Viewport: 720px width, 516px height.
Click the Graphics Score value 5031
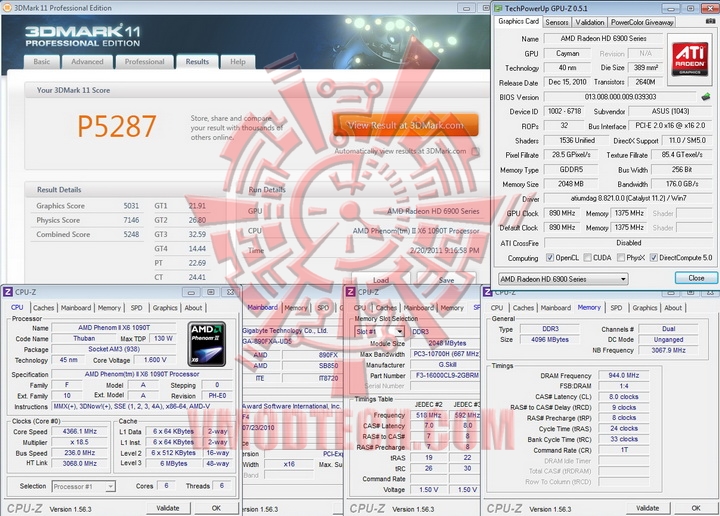click(x=131, y=206)
